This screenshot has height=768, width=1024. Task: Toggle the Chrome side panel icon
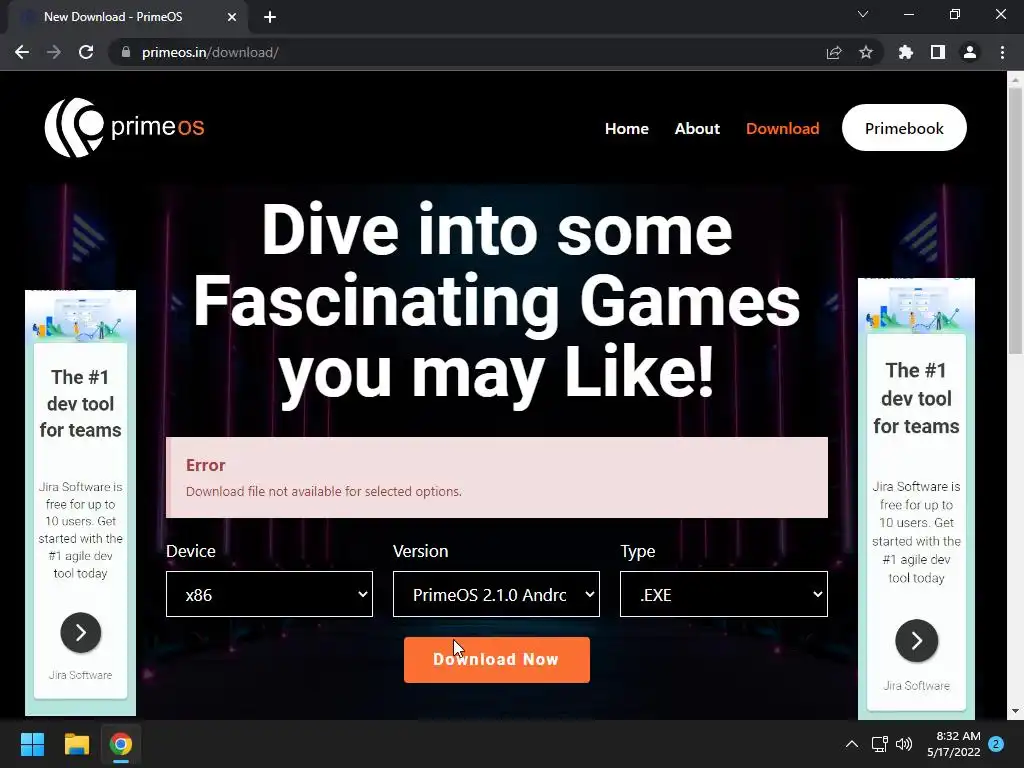coord(938,52)
